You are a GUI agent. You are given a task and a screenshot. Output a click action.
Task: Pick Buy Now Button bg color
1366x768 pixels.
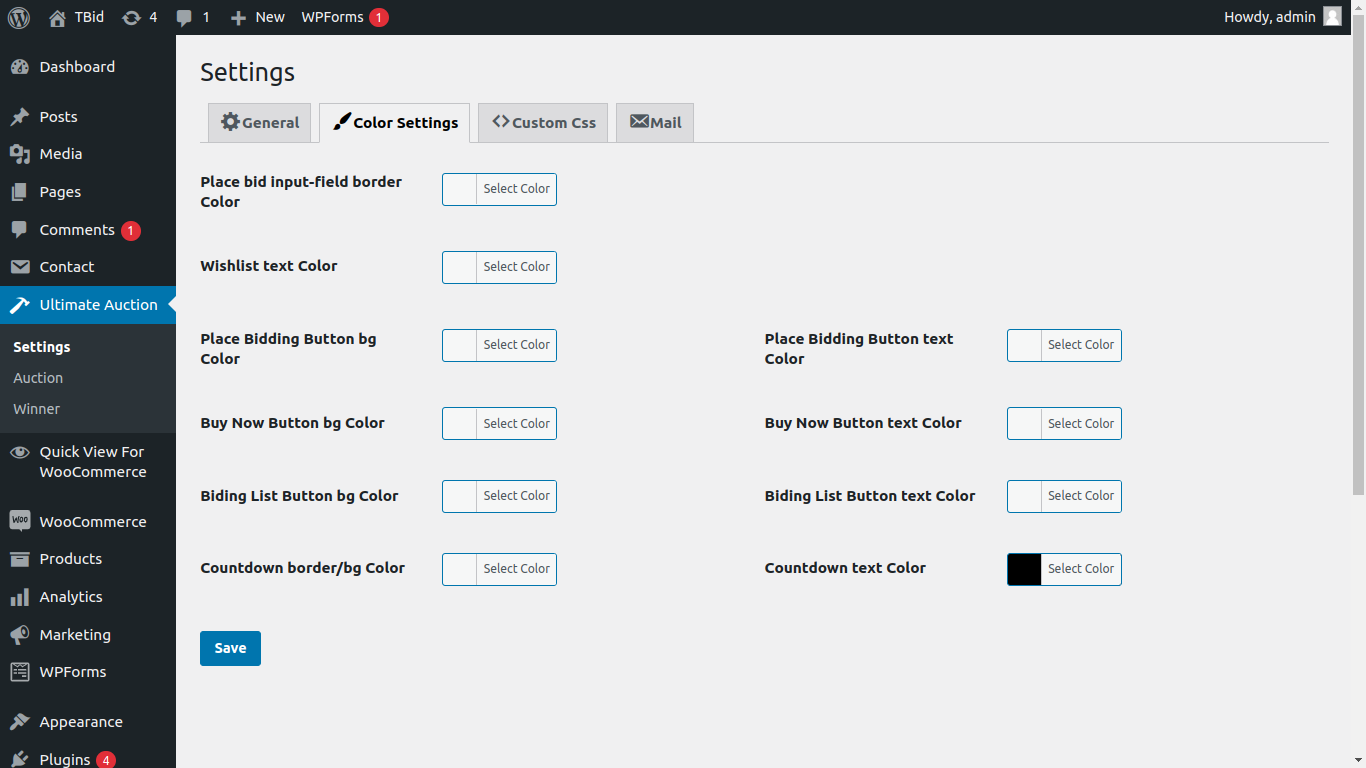[499, 424]
